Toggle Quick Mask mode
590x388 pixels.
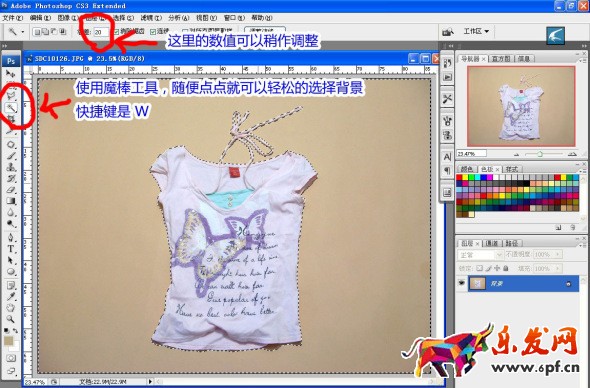point(11,358)
